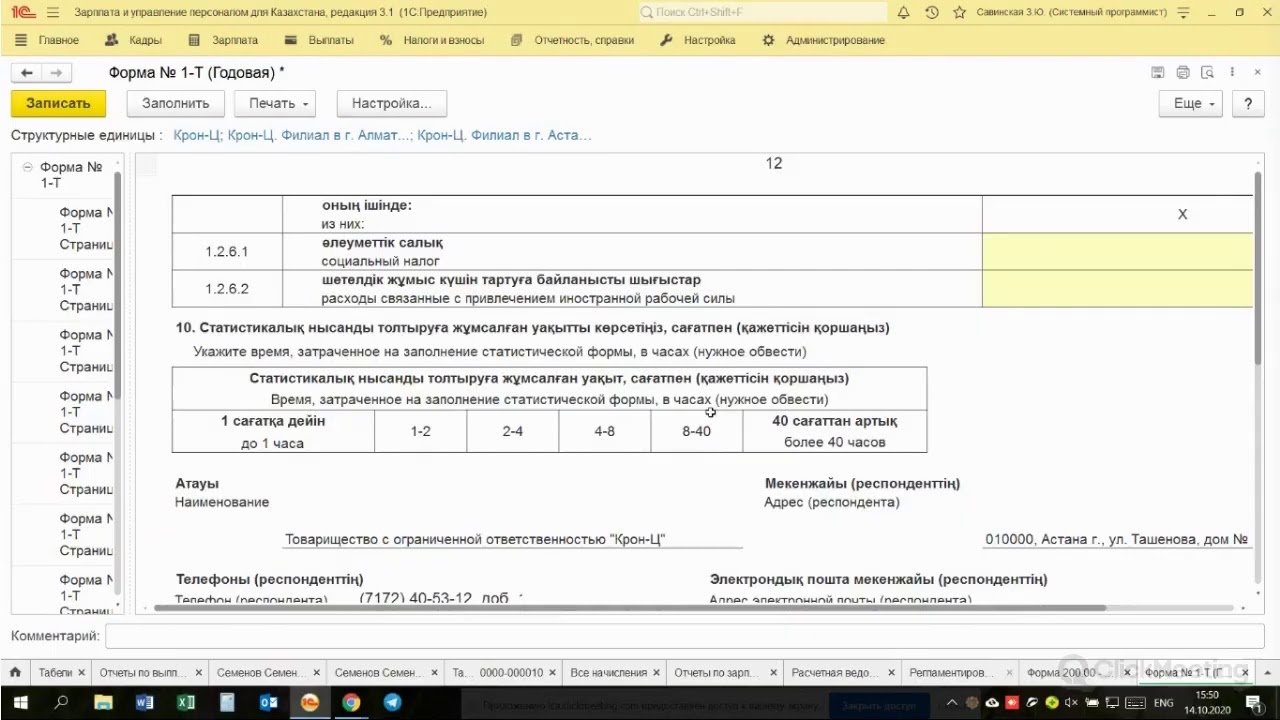Screen dimensions: 1280x720
Task: Click the print preview icon in form header
Action: click(1207, 73)
